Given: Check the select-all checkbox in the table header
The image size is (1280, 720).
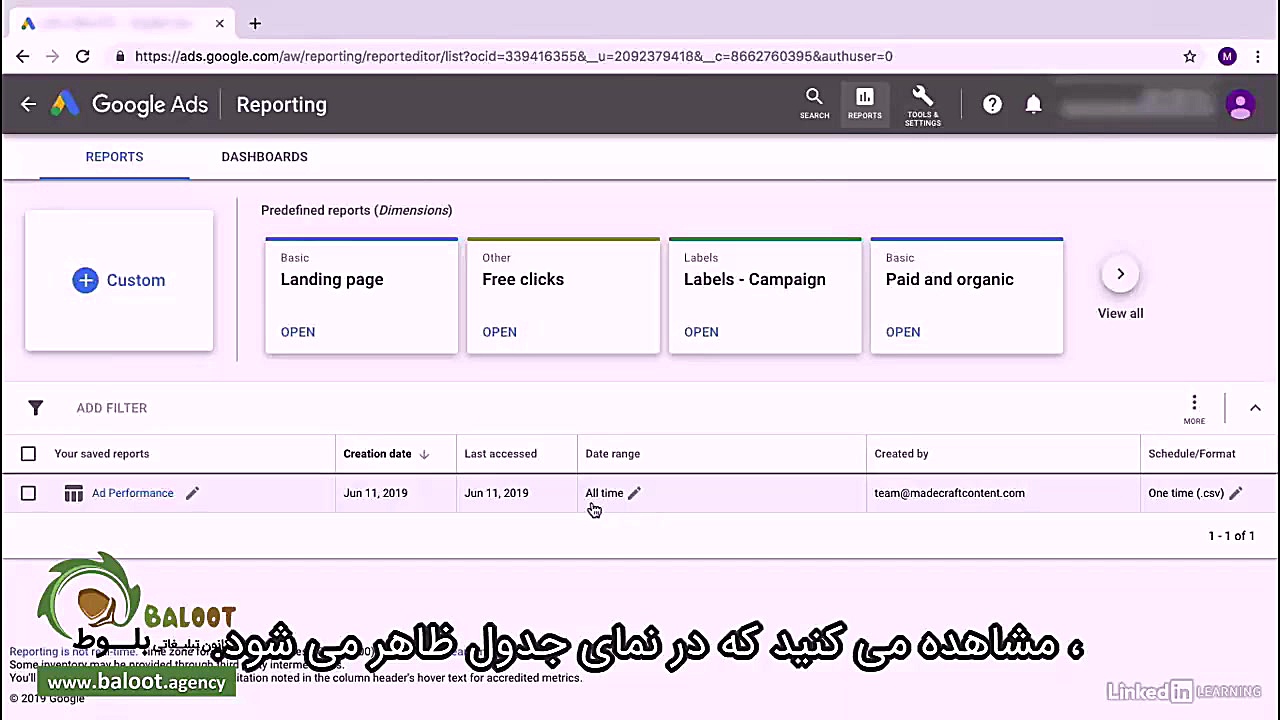Looking at the screenshot, I should pyautogui.click(x=28, y=453).
